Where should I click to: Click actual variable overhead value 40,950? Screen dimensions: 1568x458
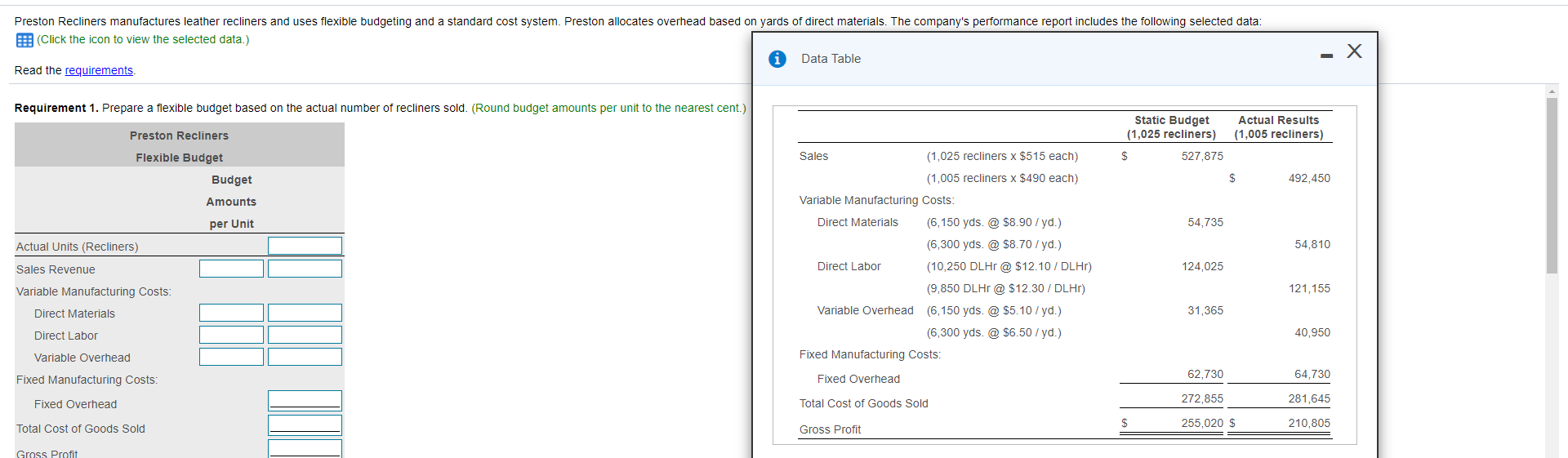click(x=1312, y=332)
